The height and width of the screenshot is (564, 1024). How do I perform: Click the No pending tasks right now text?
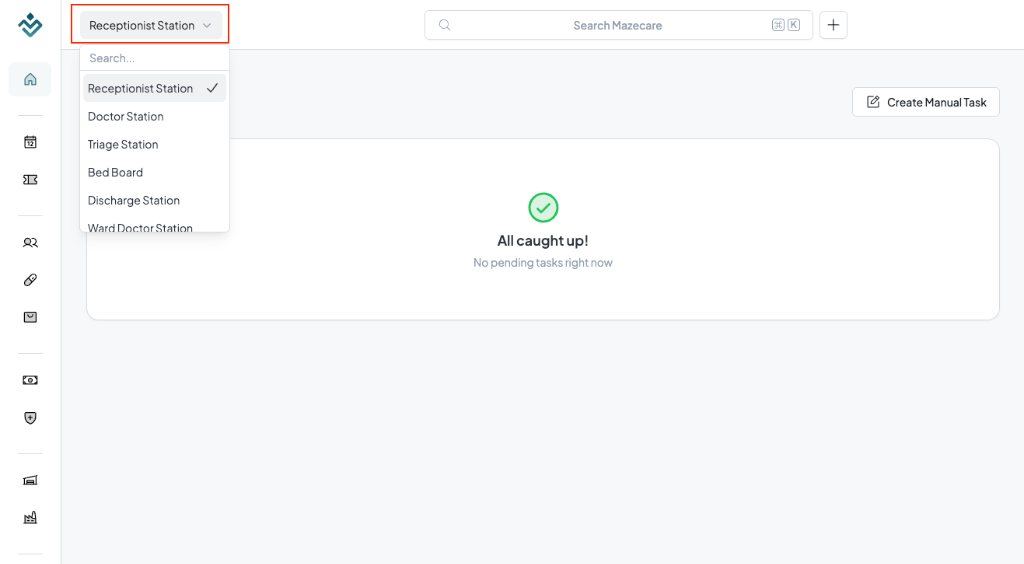[543, 262]
